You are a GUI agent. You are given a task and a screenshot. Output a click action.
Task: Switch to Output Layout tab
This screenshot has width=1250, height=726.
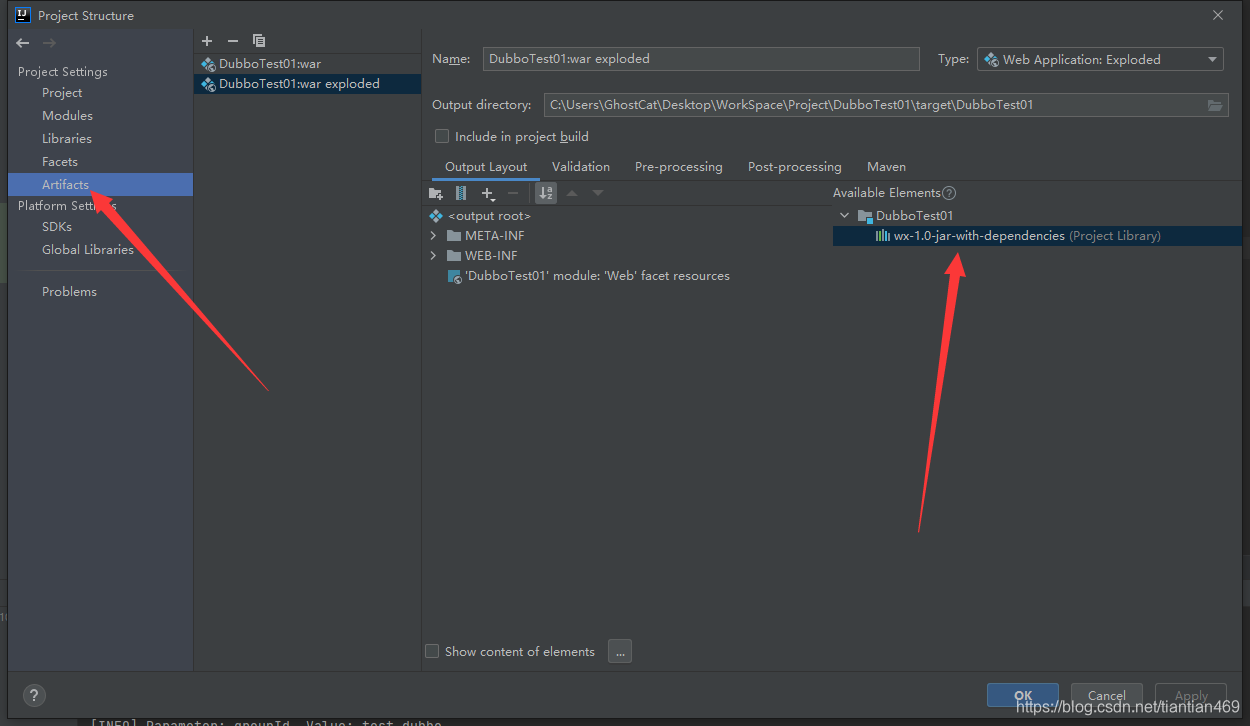coord(486,167)
